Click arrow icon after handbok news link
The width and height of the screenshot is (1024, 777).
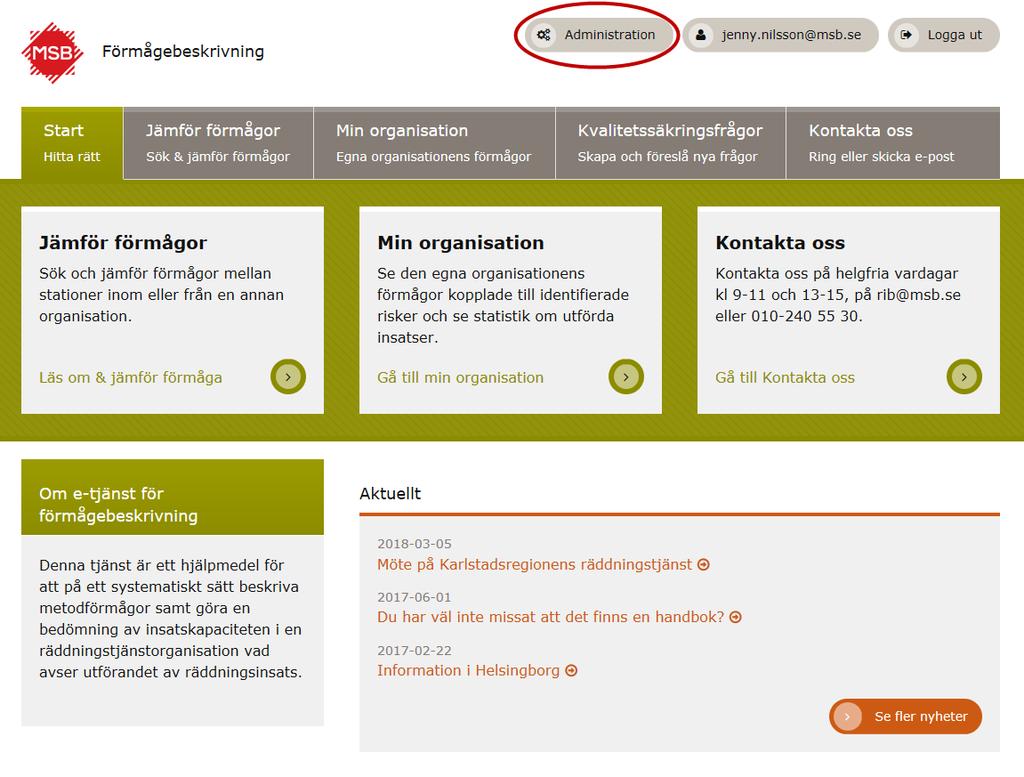(735, 617)
